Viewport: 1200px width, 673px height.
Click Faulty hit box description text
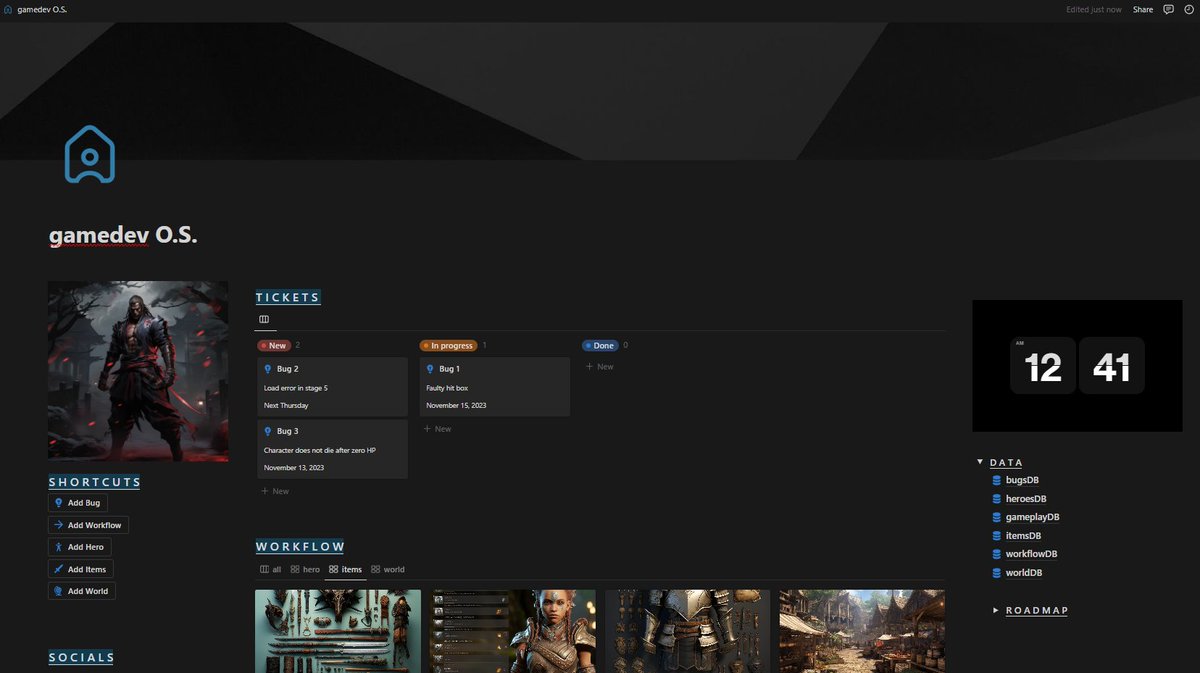(447, 388)
